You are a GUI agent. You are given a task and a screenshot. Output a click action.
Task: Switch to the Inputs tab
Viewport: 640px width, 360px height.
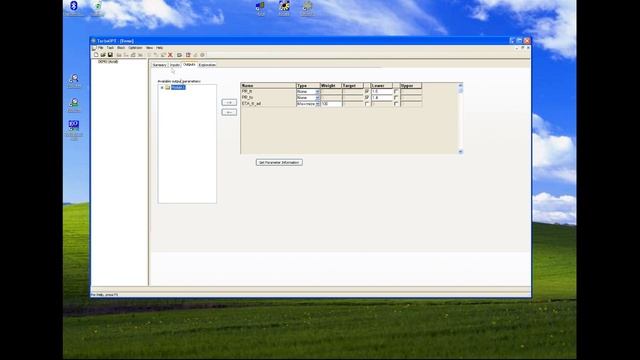click(175, 65)
